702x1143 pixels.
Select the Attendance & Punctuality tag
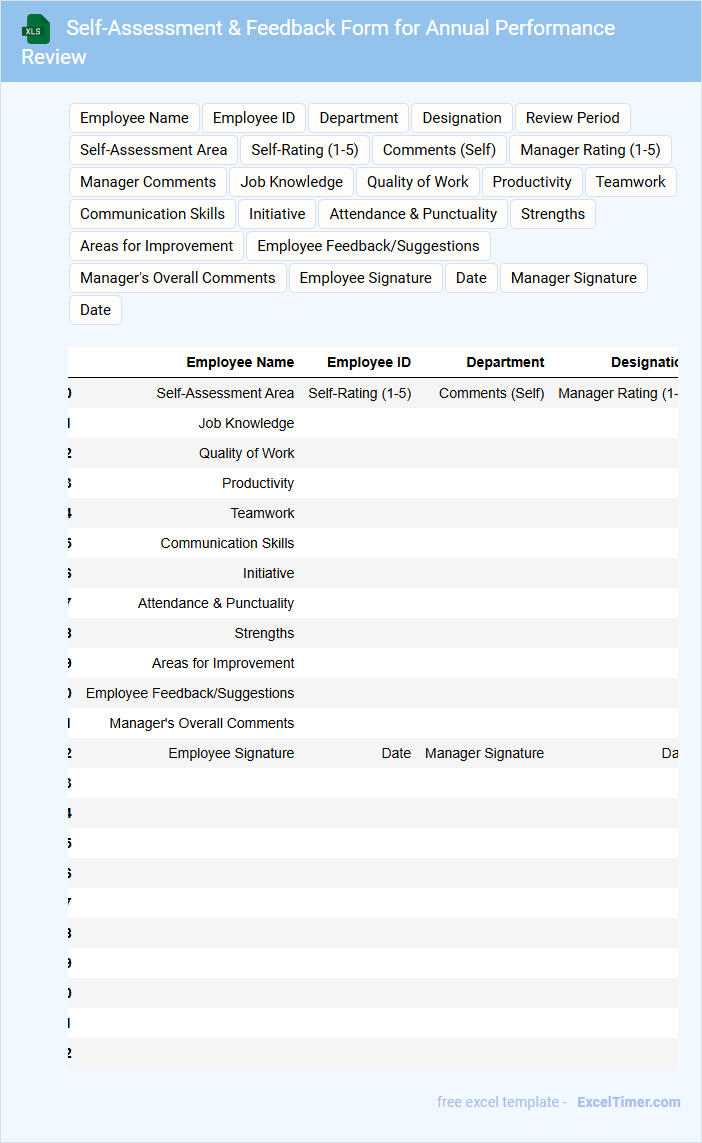(413, 214)
